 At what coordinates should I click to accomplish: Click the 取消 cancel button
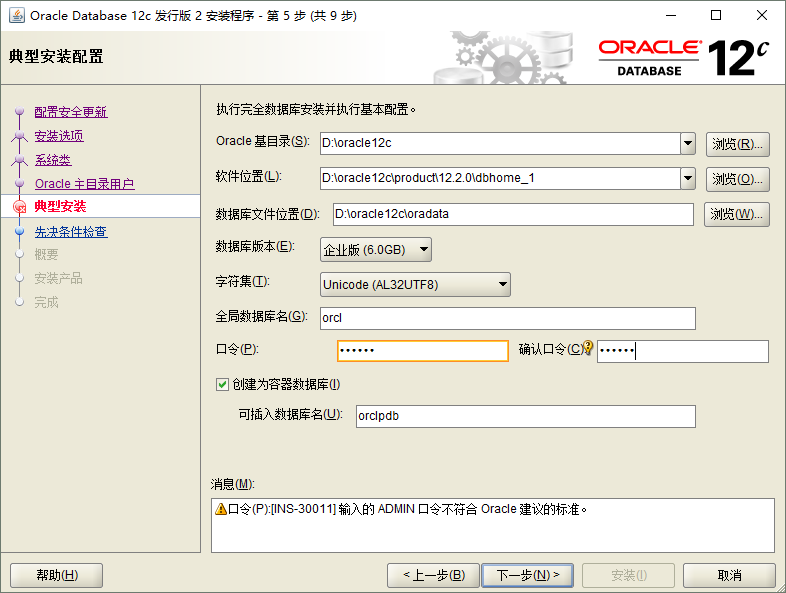(x=729, y=575)
